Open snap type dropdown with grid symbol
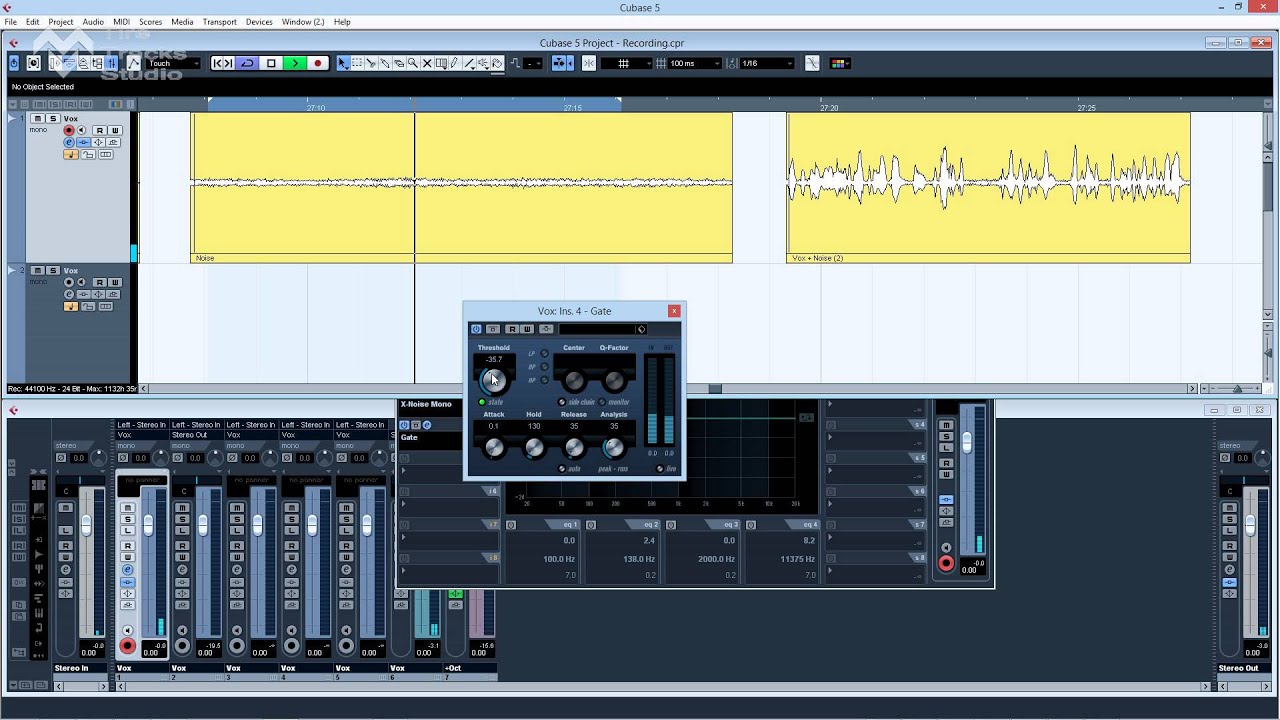 628,63
